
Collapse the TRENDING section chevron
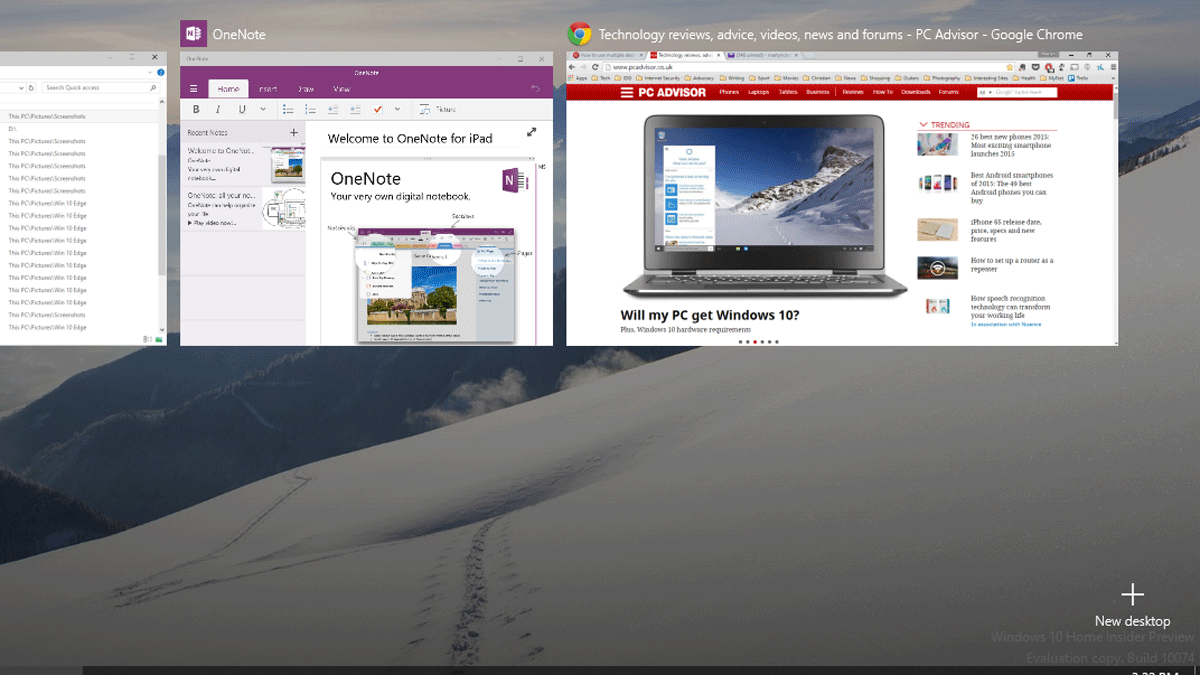click(x=923, y=125)
